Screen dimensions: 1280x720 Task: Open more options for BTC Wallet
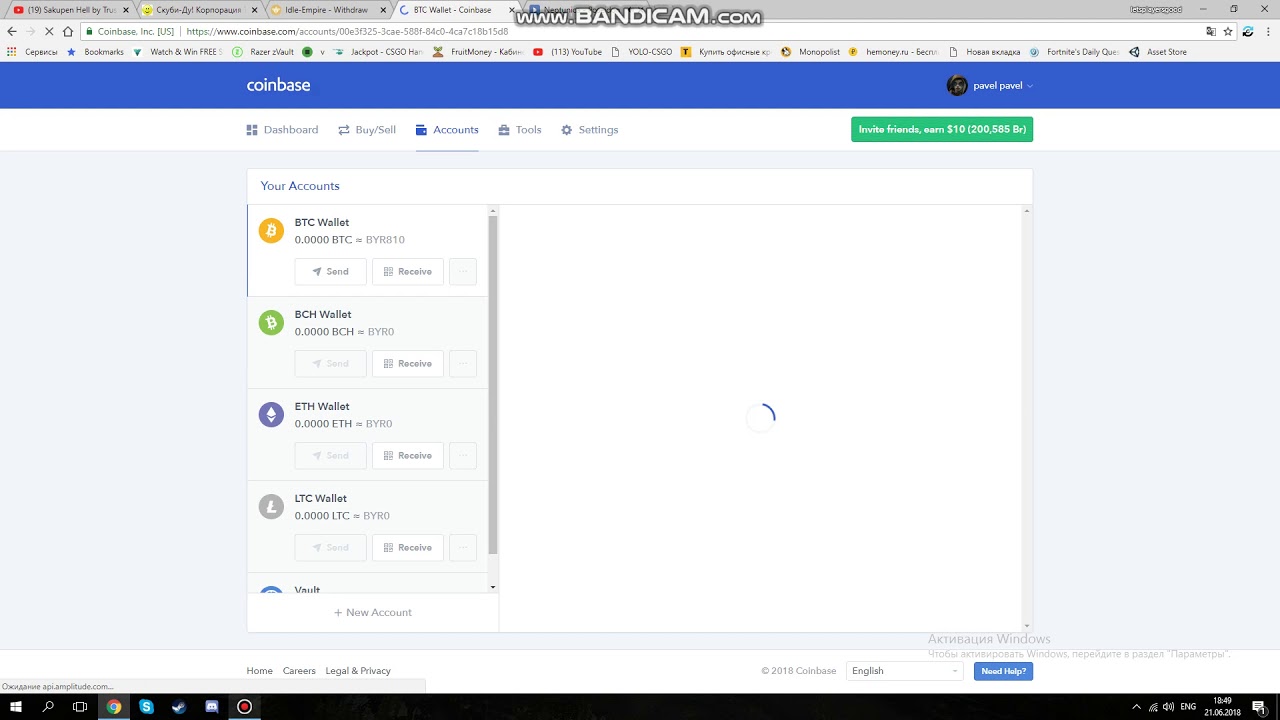[463, 272]
